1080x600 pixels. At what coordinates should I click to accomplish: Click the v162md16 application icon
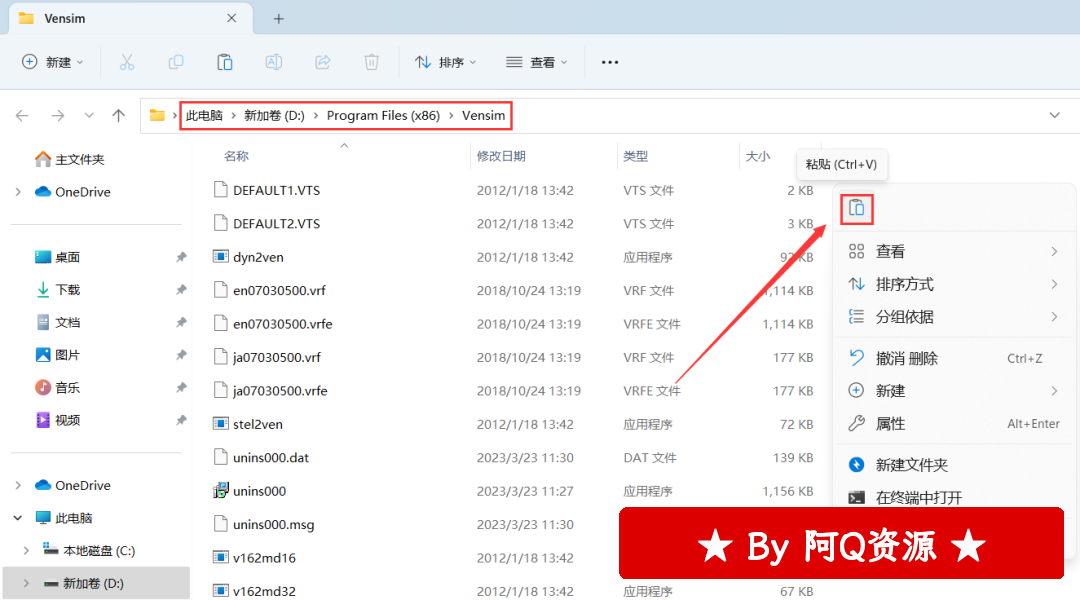(x=220, y=557)
